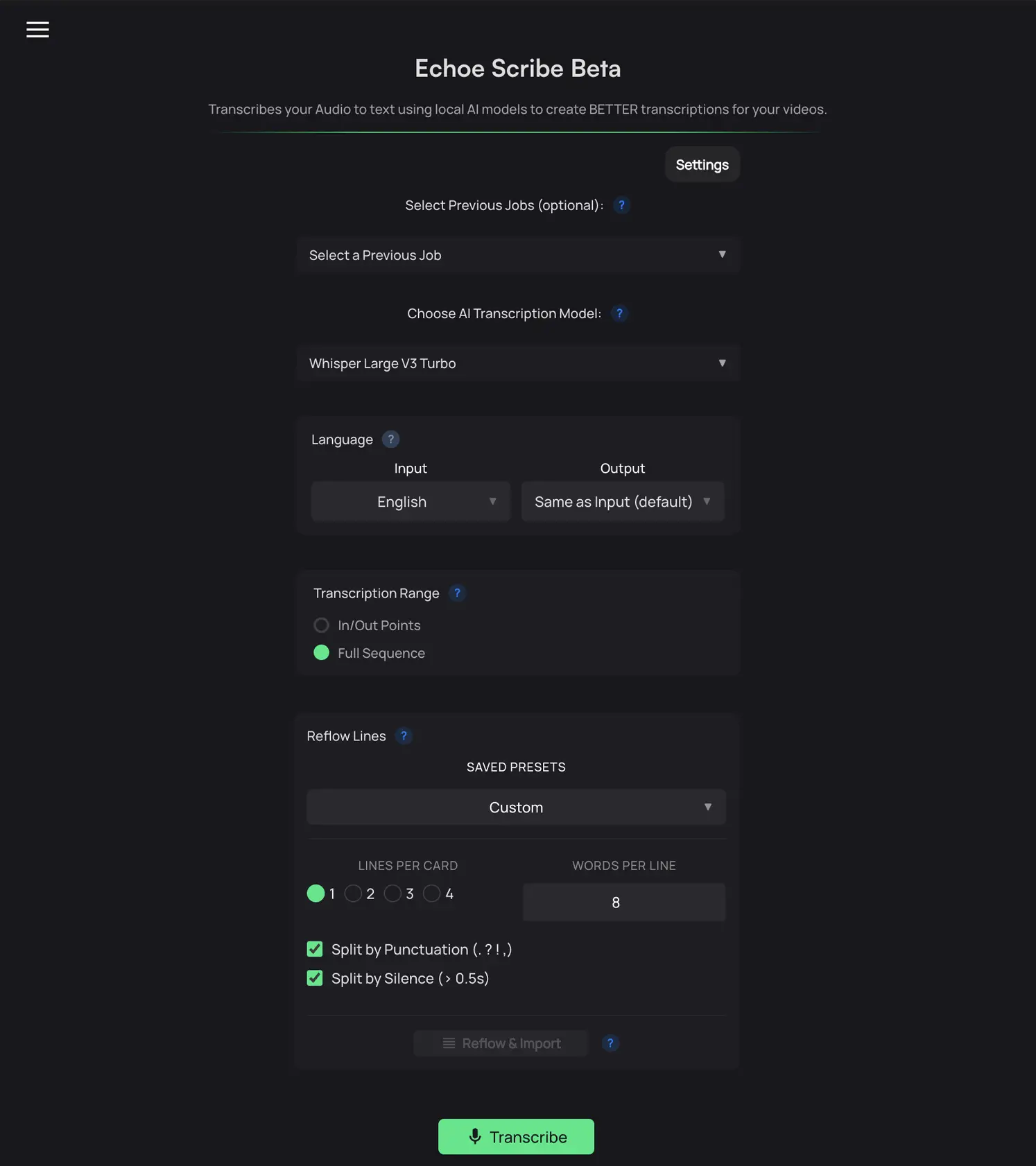This screenshot has height=1166, width=1036.
Task: Click the Words Per Line input field
Action: click(x=623, y=903)
